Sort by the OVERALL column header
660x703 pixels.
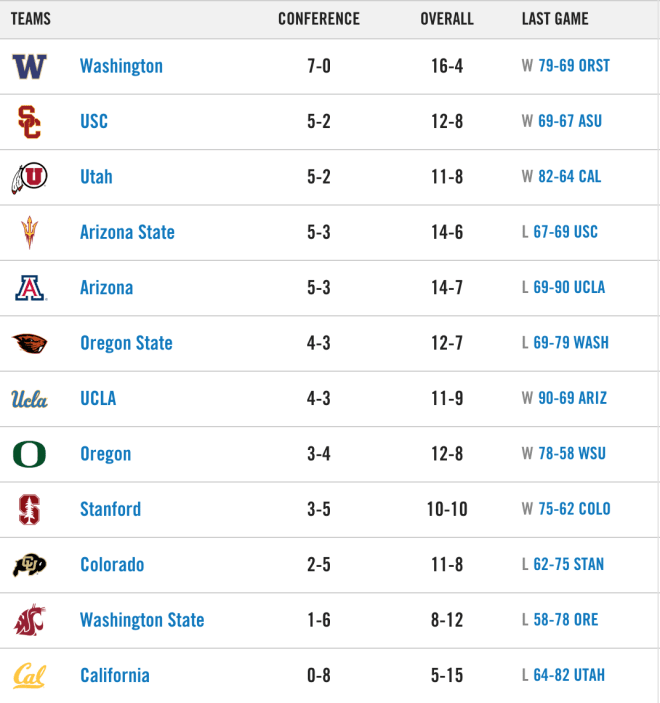pyautogui.click(x=447, y=19)
